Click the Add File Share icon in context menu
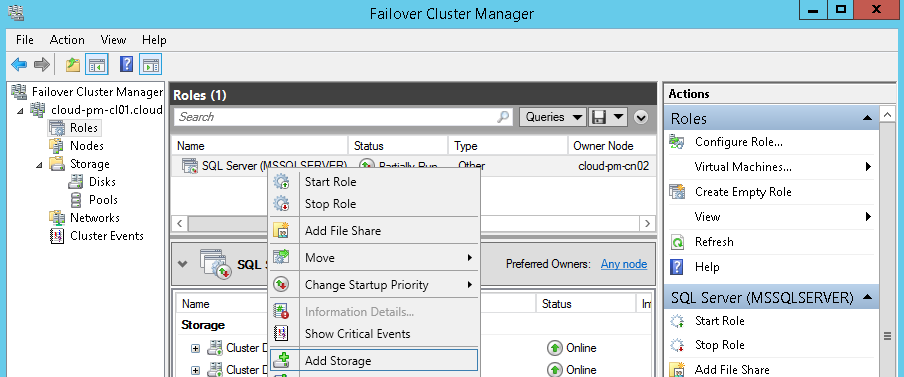This screenshot has width=904, height=377. pos(281,231)
